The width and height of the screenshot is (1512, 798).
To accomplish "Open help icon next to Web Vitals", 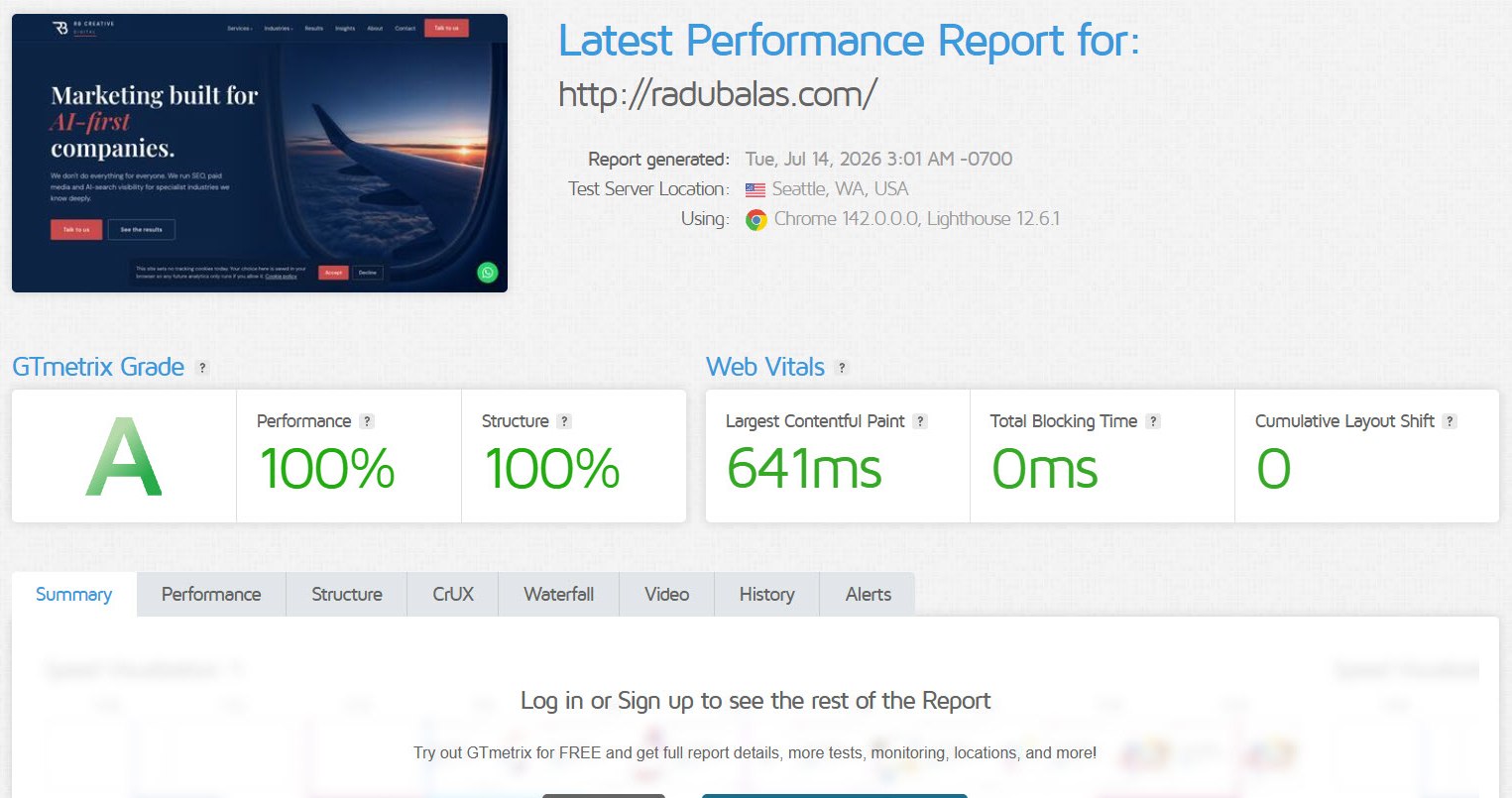I will (842, 368).
